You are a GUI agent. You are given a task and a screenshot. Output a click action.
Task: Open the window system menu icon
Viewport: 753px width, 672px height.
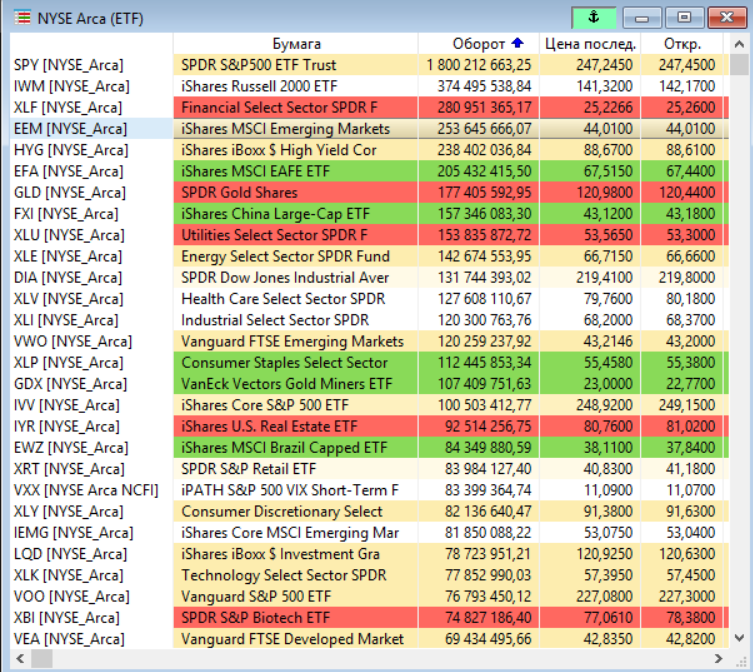coord(22,18)
